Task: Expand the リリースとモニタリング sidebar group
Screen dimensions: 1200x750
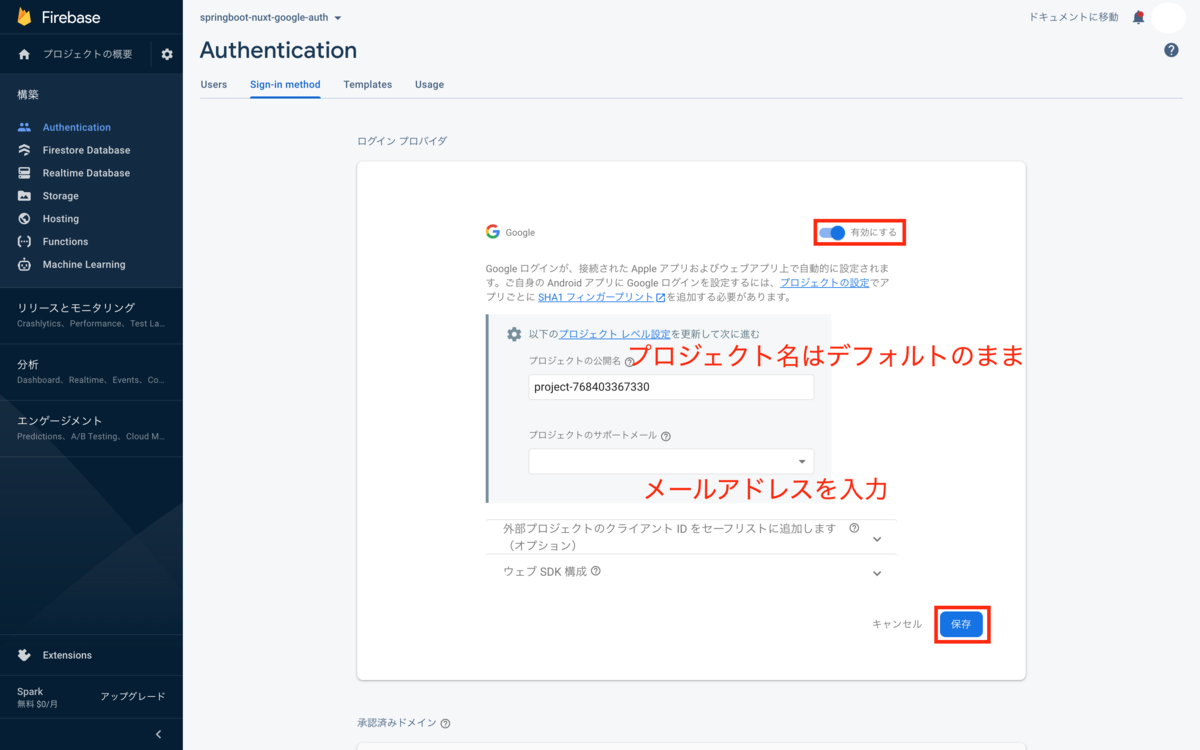Action: [91, 315]
